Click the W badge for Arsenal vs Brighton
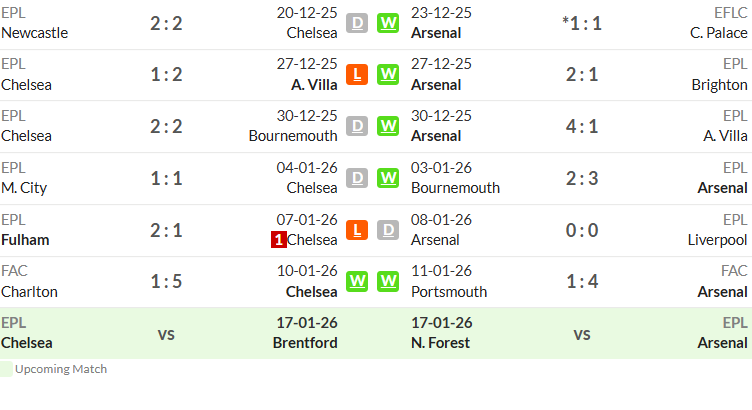The image size is (752, 410). click(388, 74)
